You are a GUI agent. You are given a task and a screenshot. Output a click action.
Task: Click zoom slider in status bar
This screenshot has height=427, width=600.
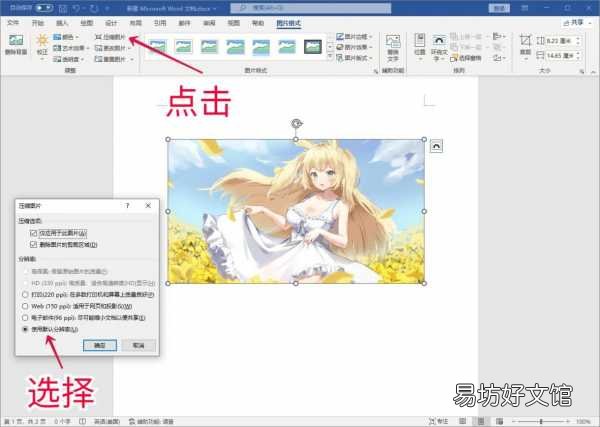541,421
